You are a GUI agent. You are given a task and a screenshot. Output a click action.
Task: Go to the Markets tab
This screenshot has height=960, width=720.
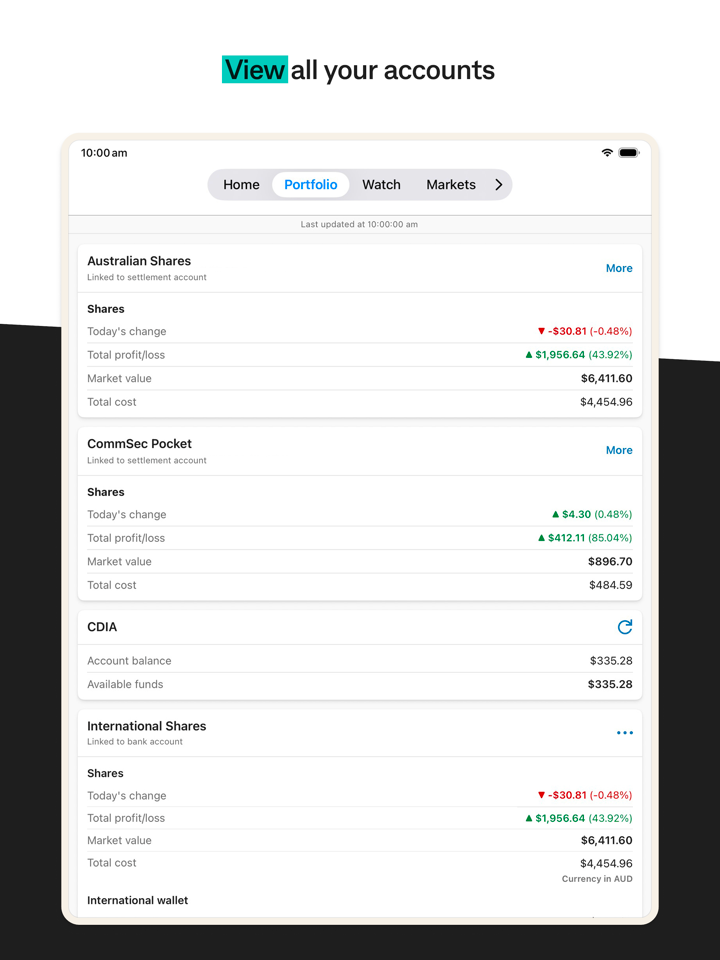tap(451, 185)
